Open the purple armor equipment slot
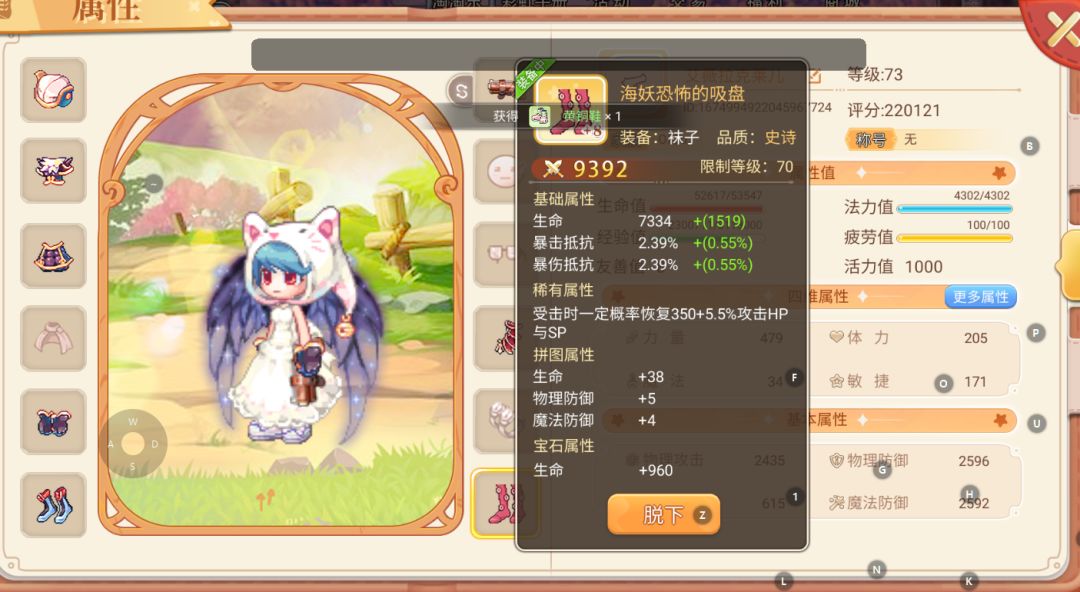 click(53, 256)
